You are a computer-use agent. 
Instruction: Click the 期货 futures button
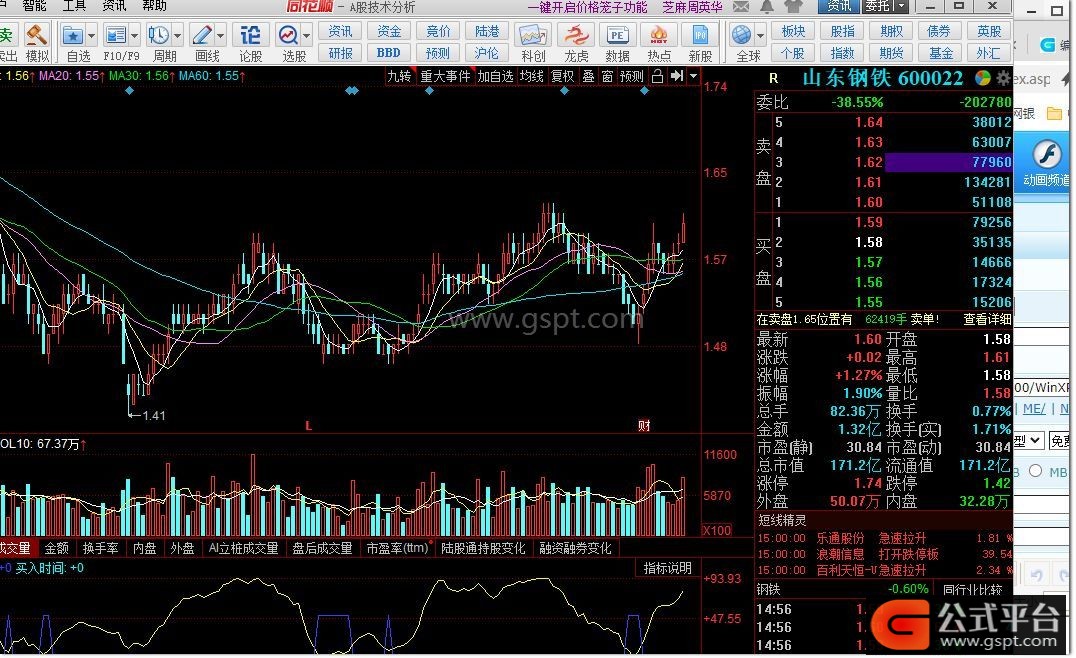click(x=891, y=53)
